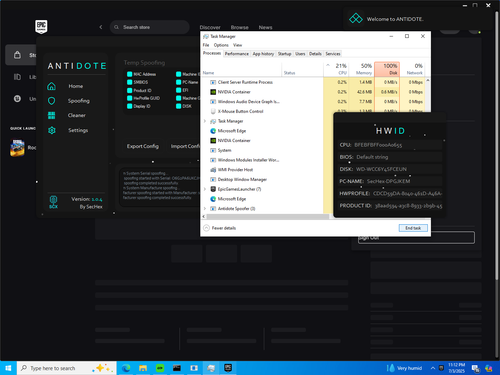Click the End task button
500x375 pixels.
point(413,228)
